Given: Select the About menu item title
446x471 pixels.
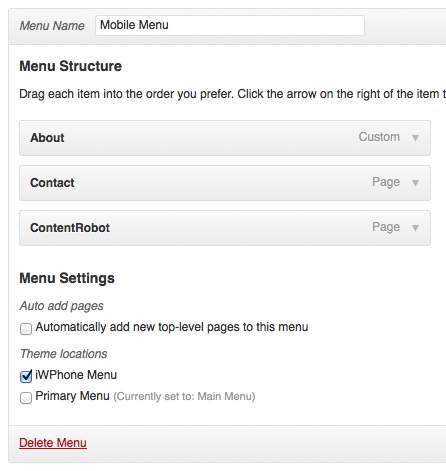Looking at the screenshot, I should [47, 138].
